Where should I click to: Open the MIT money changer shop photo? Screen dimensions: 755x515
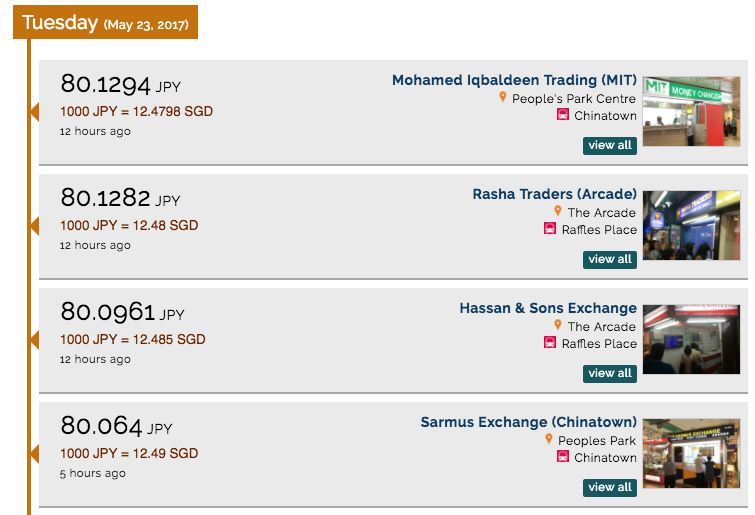691,111
